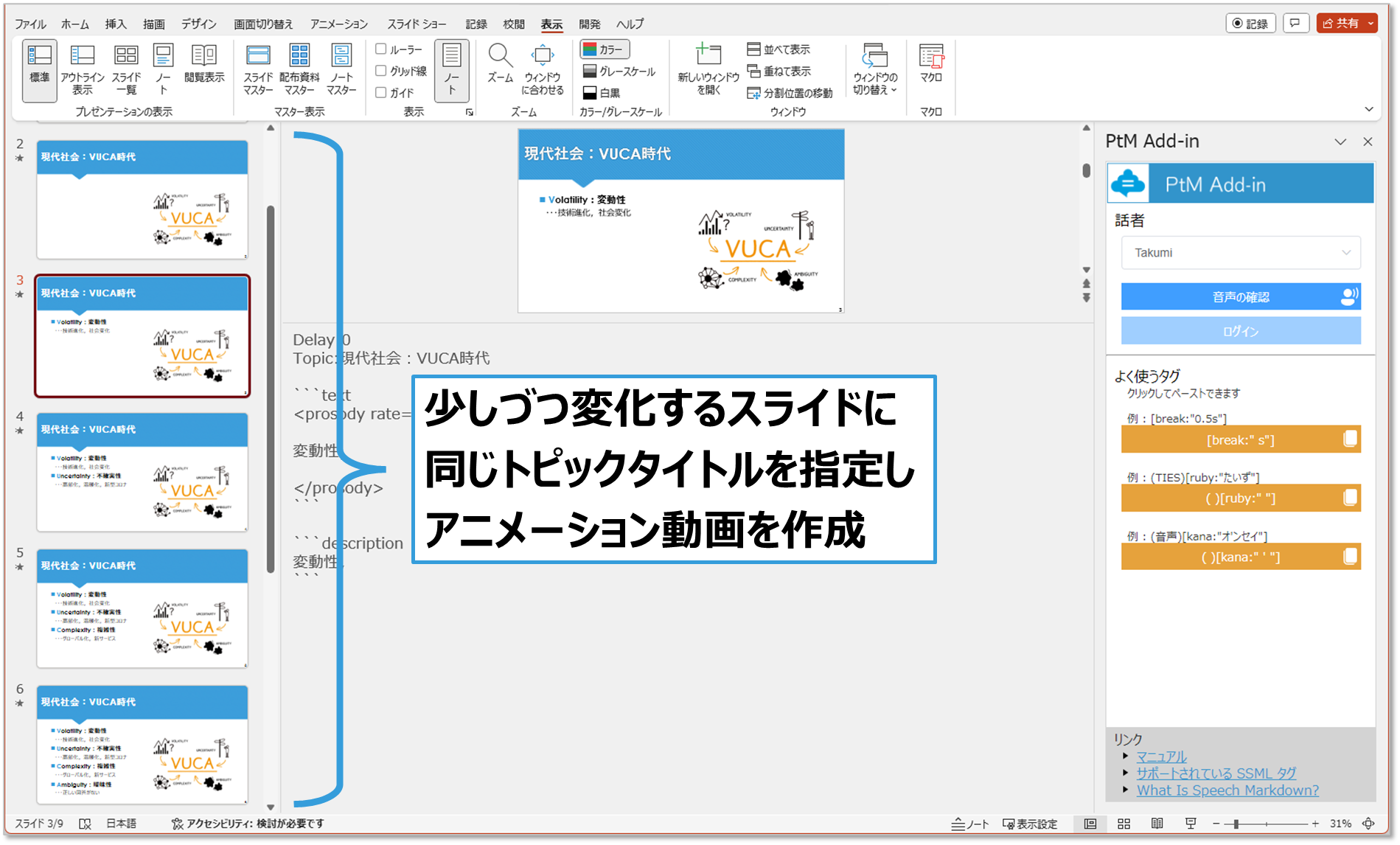Select slide 5 thumbnail in slide panel

142,608
